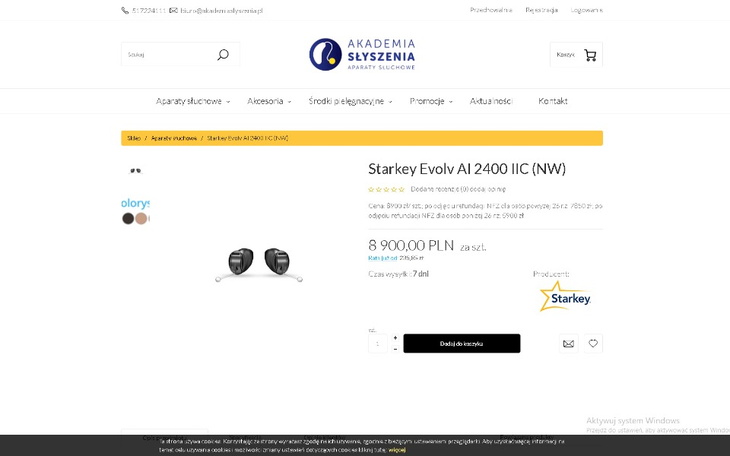Decrease quantity with the minus button
This screenshot has width=730, height=456.
[395, 349]
